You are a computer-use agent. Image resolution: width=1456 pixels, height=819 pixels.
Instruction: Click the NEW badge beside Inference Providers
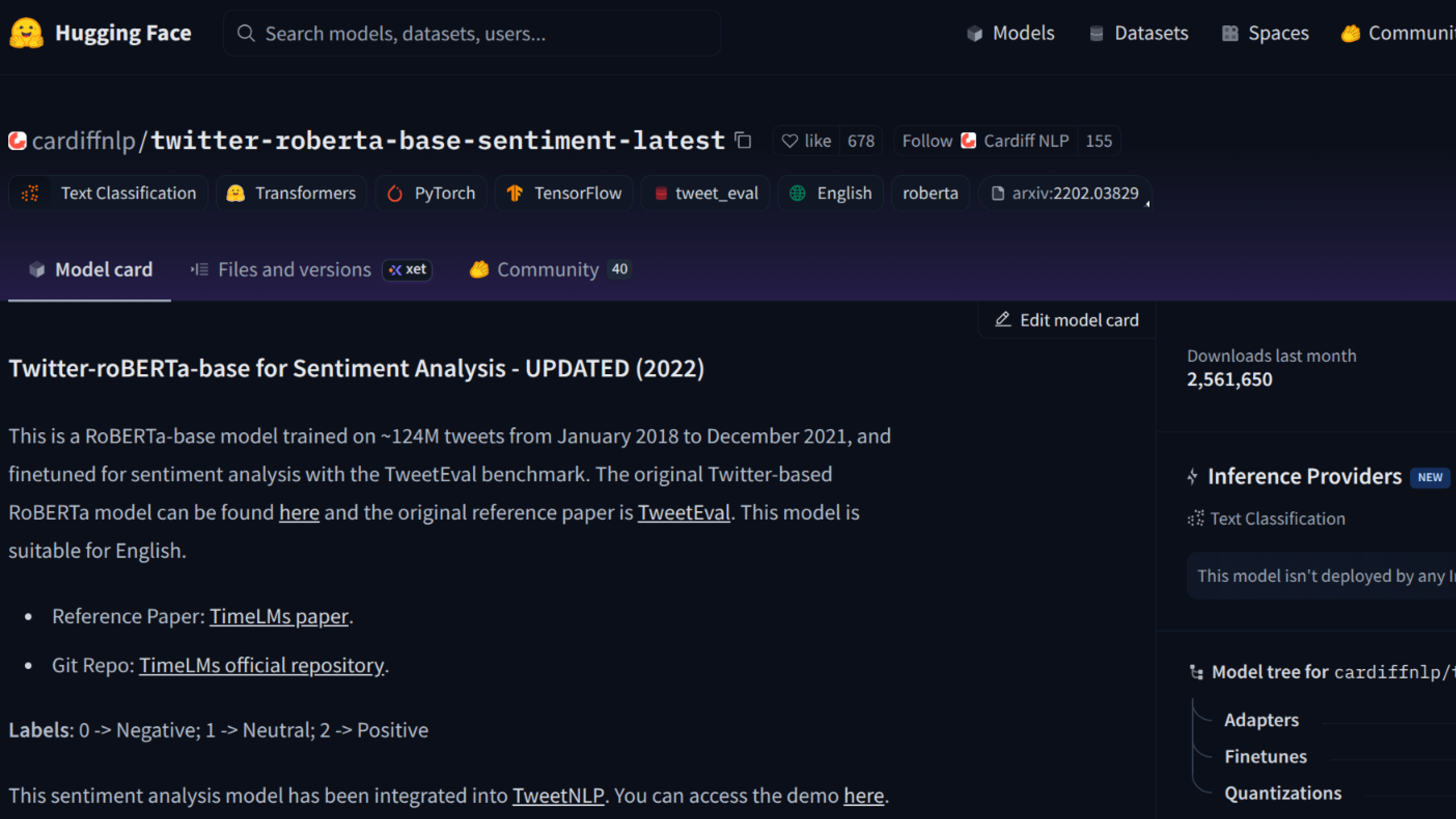1430,477
